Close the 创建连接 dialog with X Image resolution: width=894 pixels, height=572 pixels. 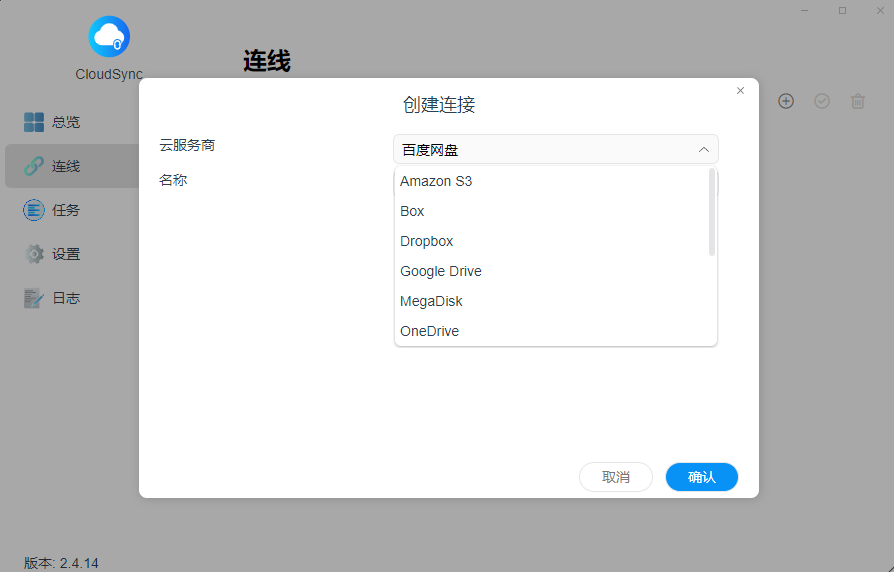coord(740,91)
